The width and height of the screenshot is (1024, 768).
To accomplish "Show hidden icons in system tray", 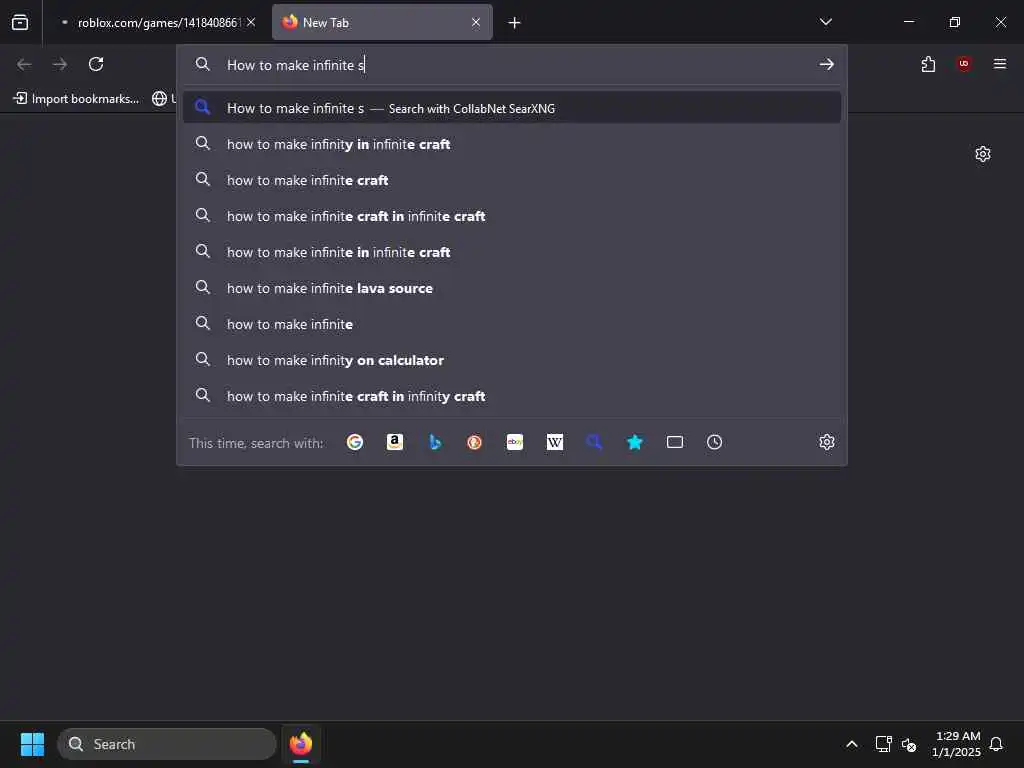I will 852,744.
